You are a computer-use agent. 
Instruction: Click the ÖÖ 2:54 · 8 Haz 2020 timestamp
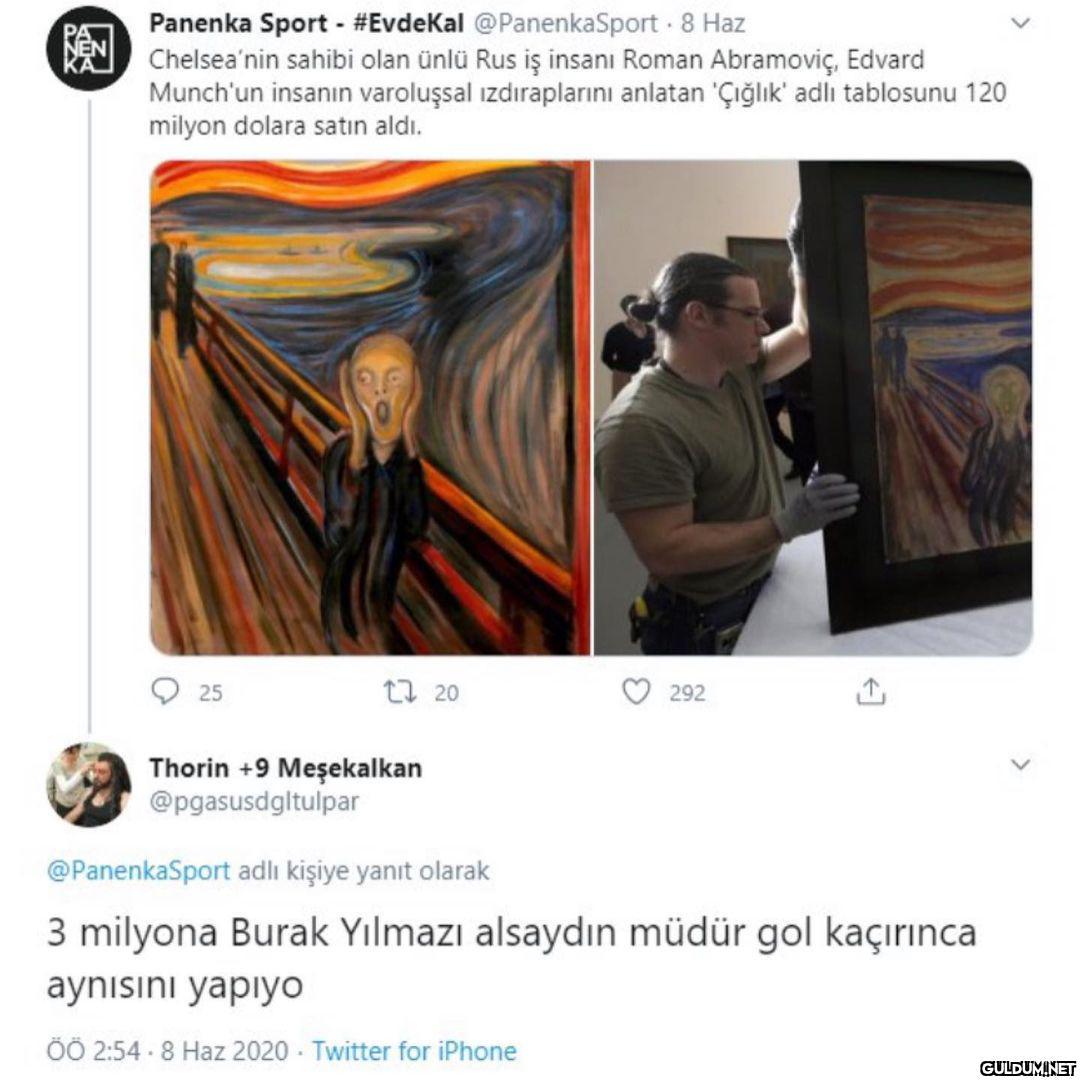click(x=167, y=1051)
